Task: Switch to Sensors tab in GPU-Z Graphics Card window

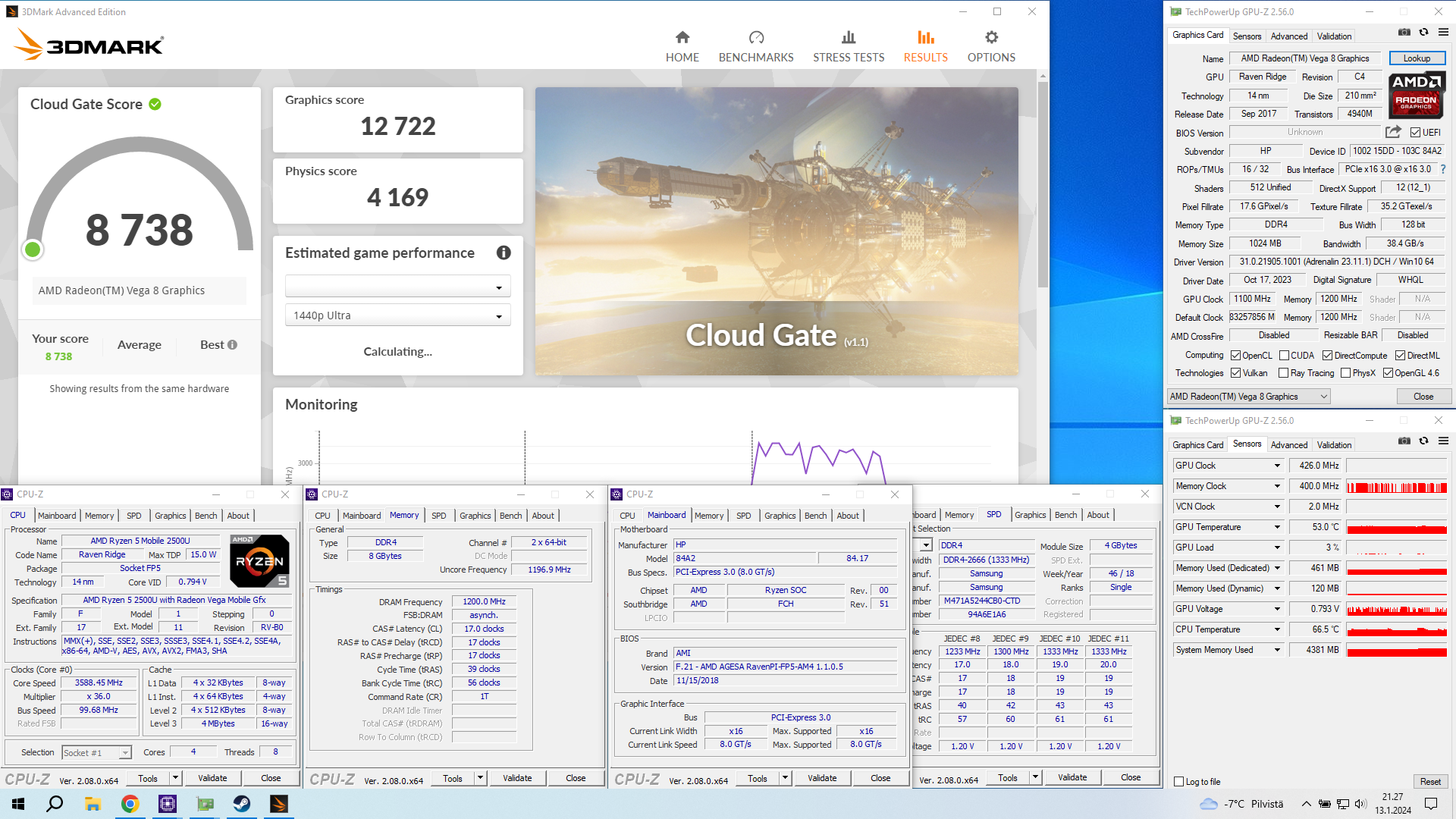Action: [1247, 36]
